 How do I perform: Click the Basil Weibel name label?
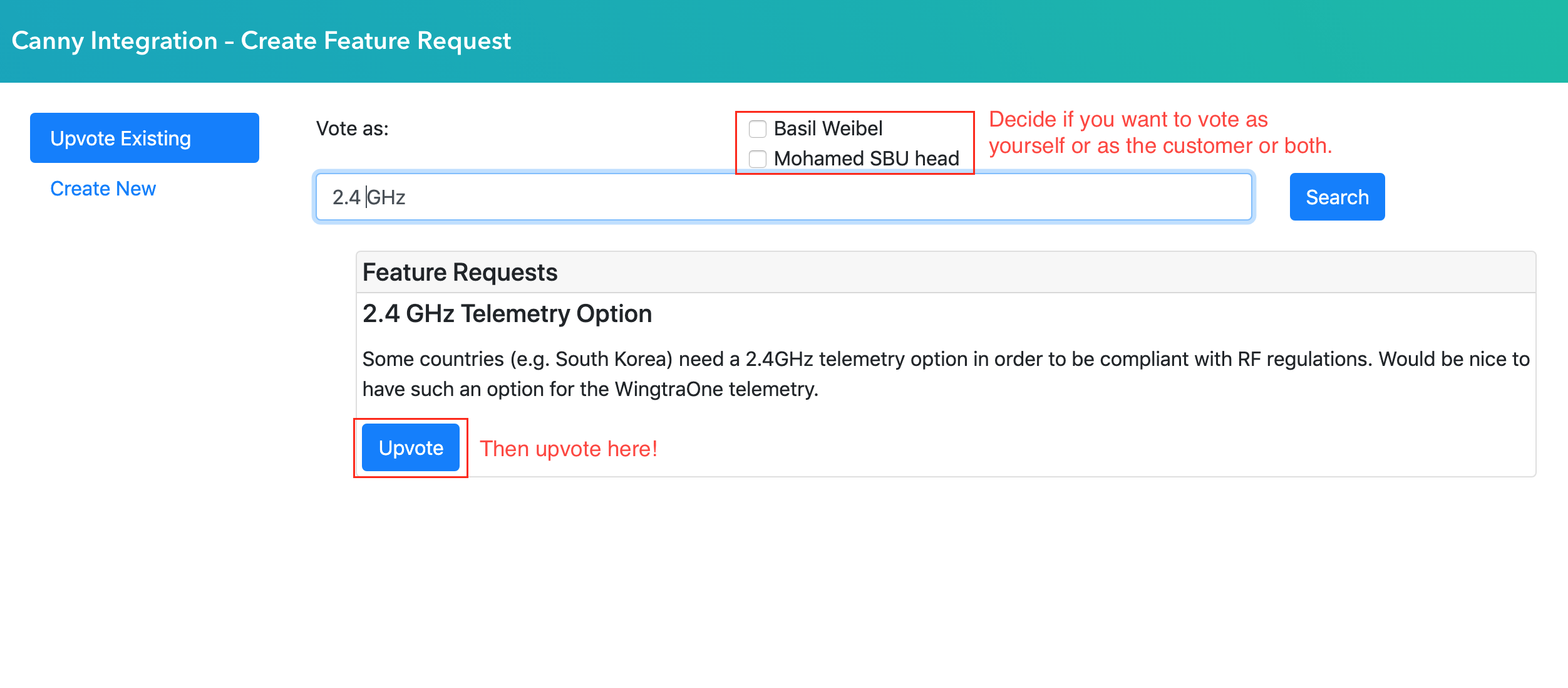[828, 128]
